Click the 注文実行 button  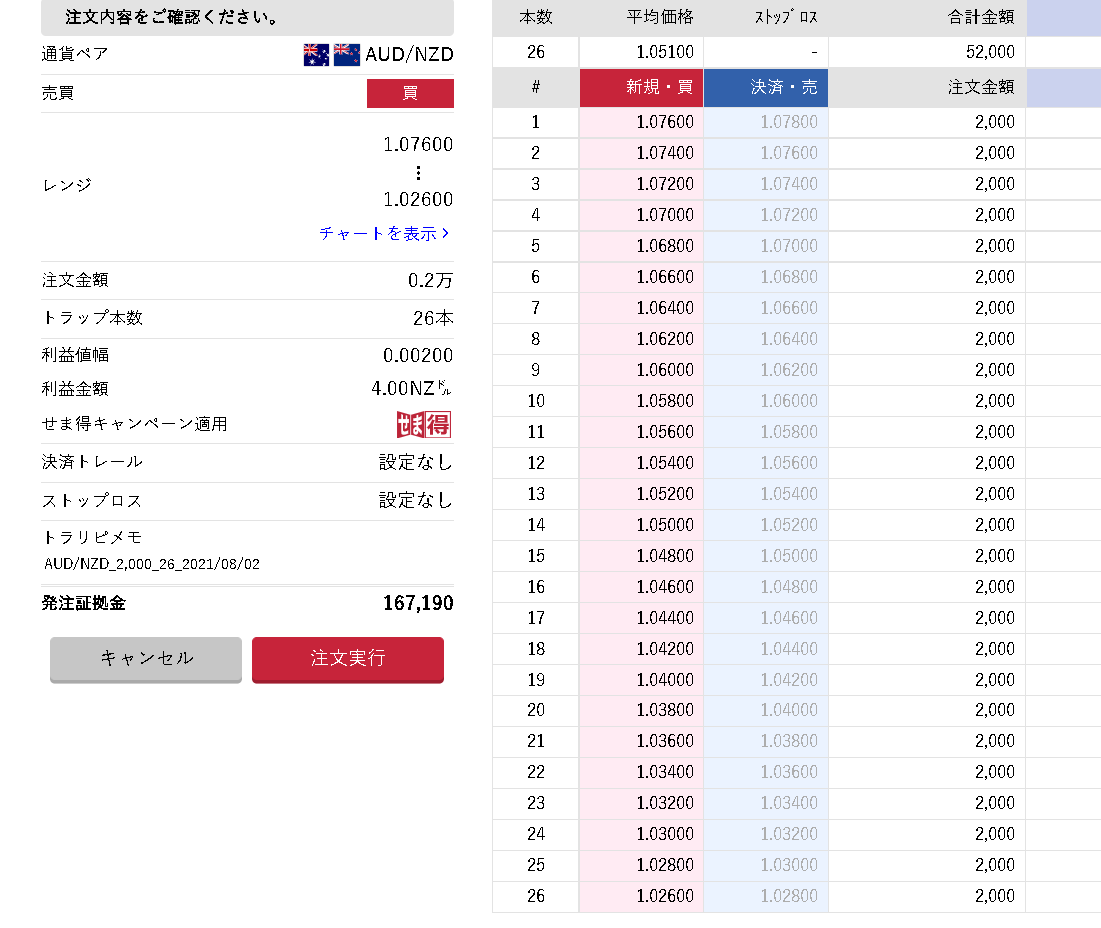347,659
